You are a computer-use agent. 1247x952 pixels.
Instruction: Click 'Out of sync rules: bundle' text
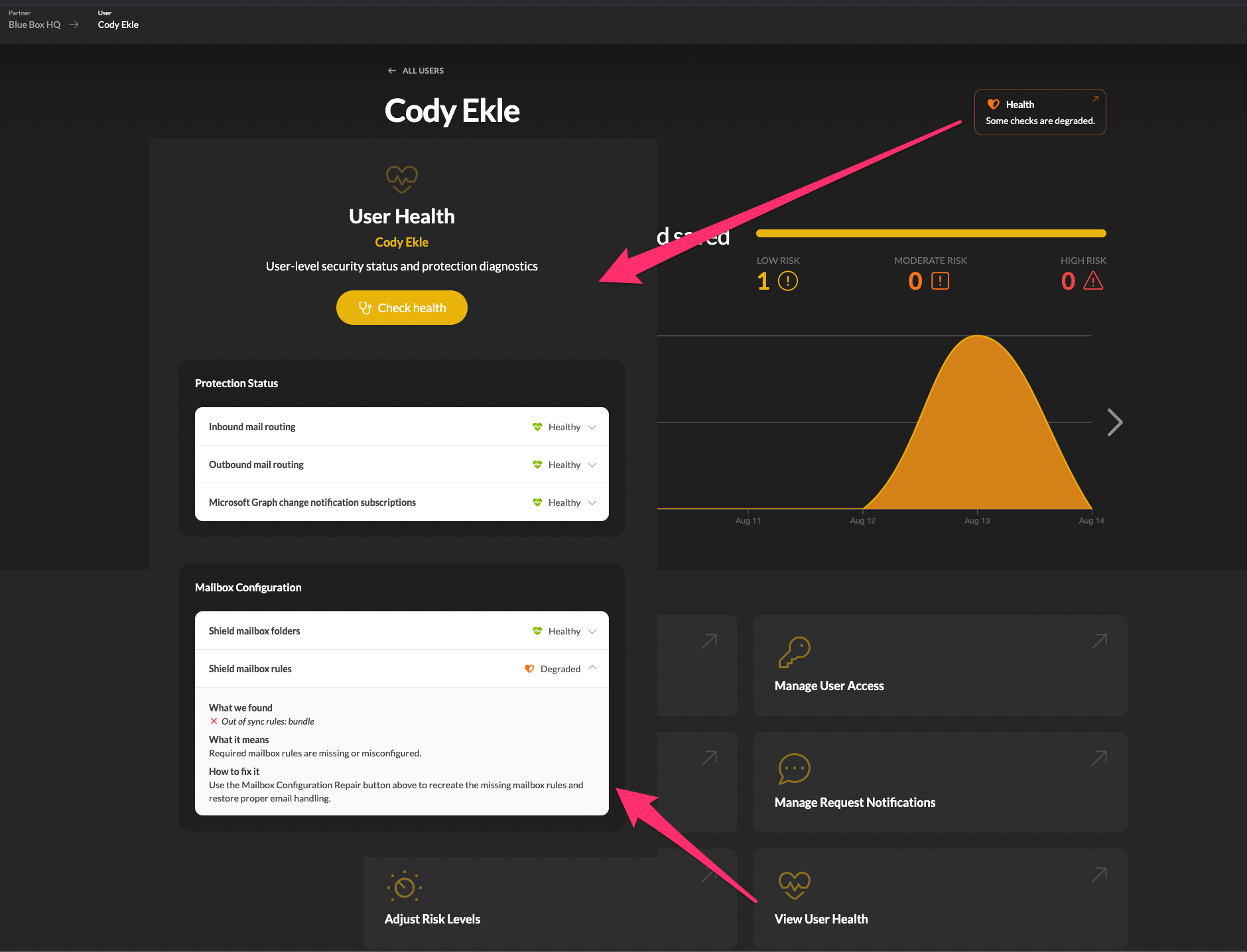click(x=268, y=721)
